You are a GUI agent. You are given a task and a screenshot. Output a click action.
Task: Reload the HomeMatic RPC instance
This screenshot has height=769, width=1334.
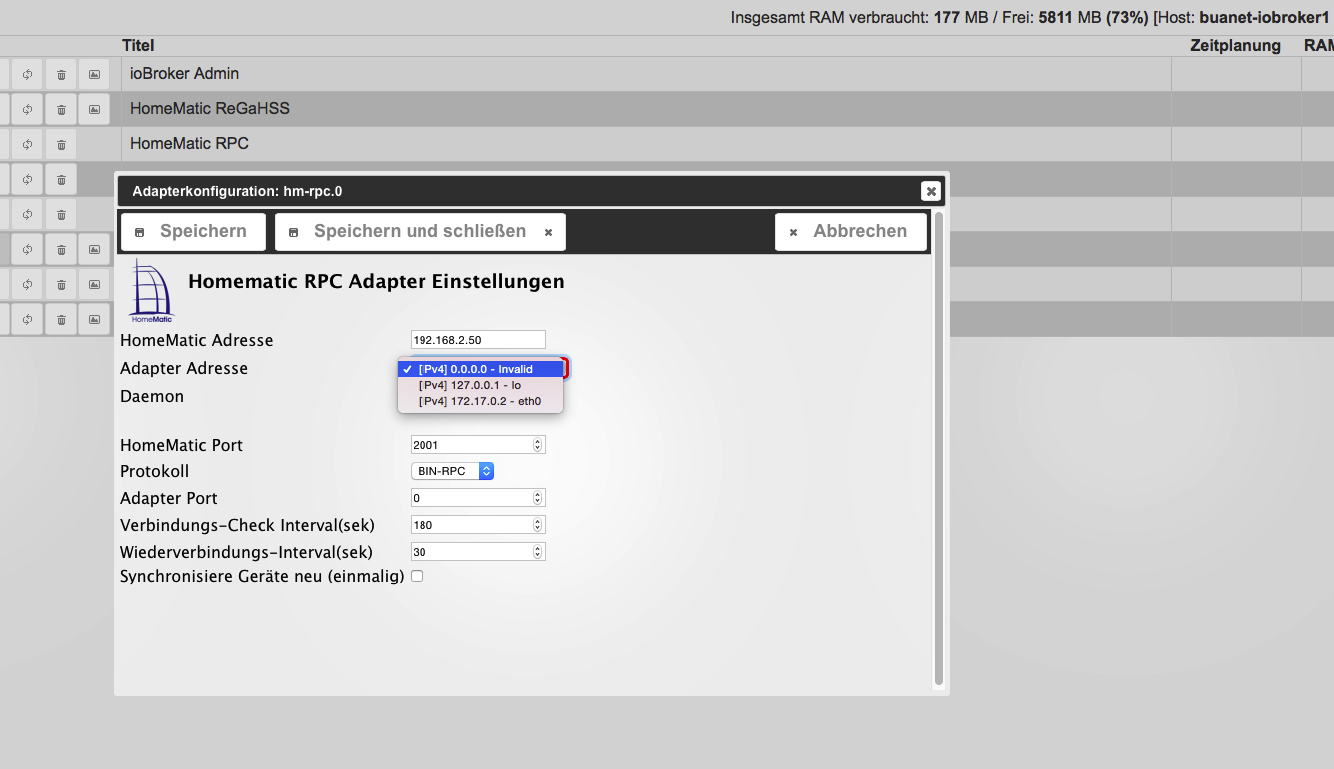[x=27, y=144]
